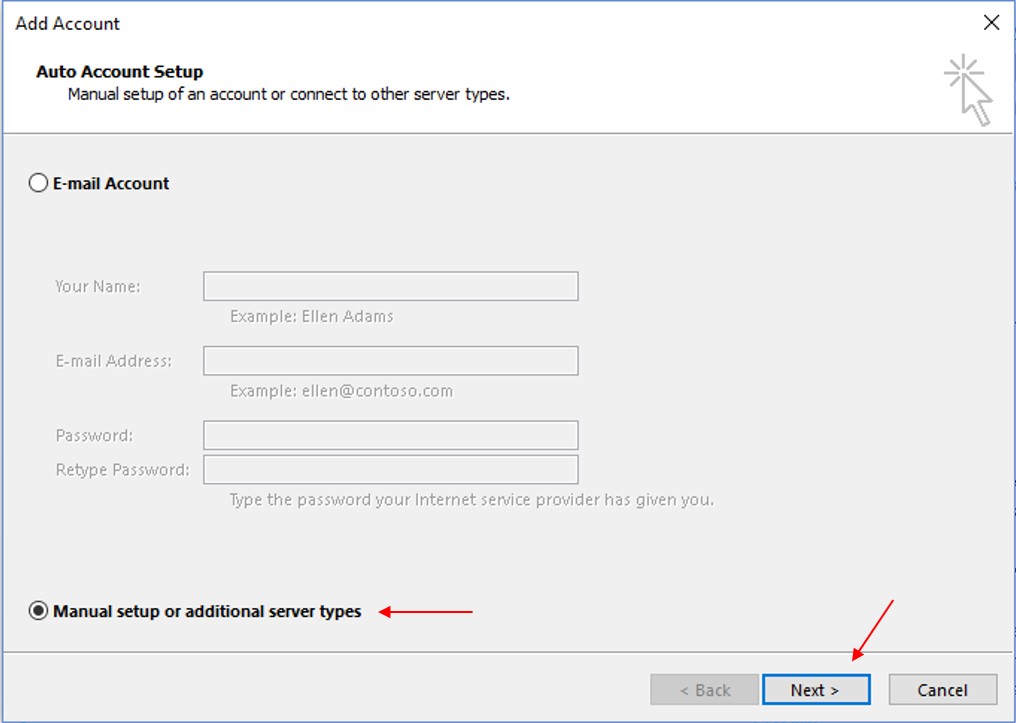
Task: Click the Next > button
Action: pyautogui.click(x=816, y=690)
